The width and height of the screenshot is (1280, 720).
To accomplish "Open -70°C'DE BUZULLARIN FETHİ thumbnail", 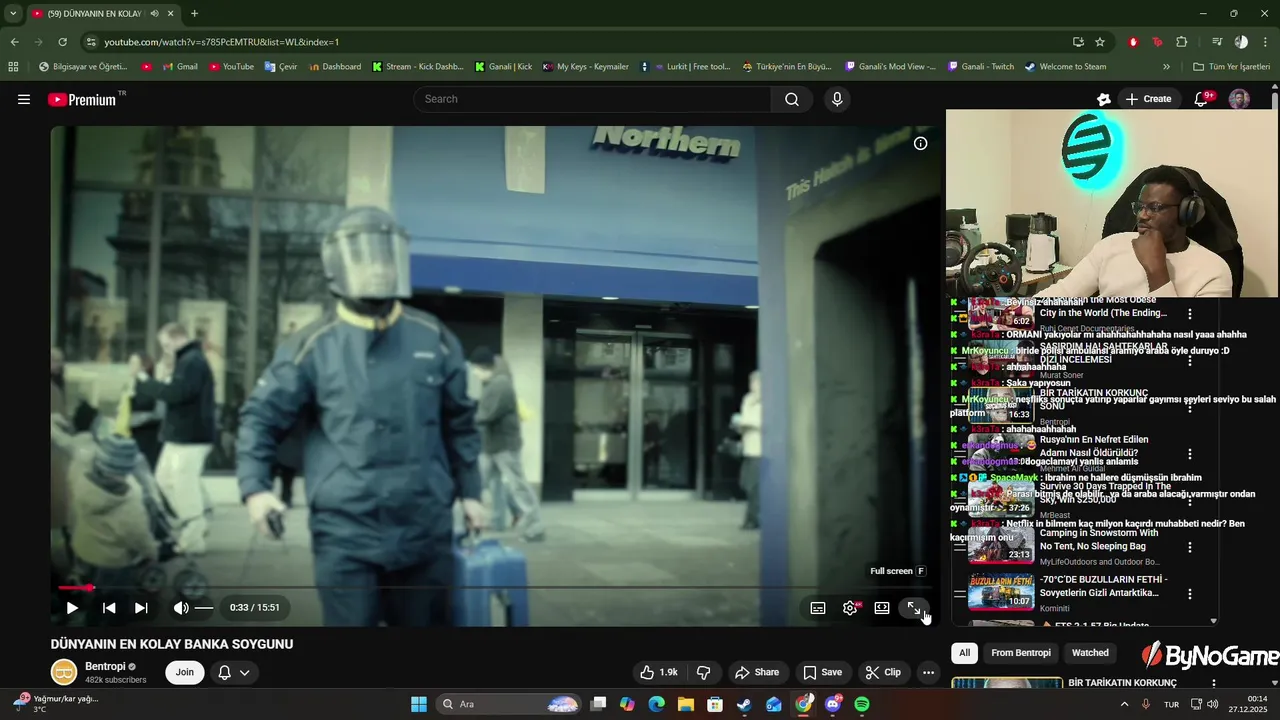I will tap(1001, 592).
